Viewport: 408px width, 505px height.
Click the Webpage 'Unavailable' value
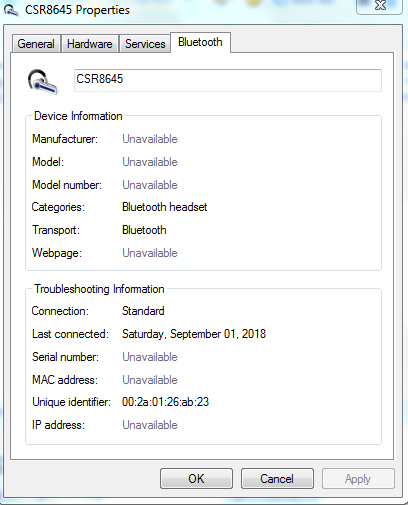(150, 253)
